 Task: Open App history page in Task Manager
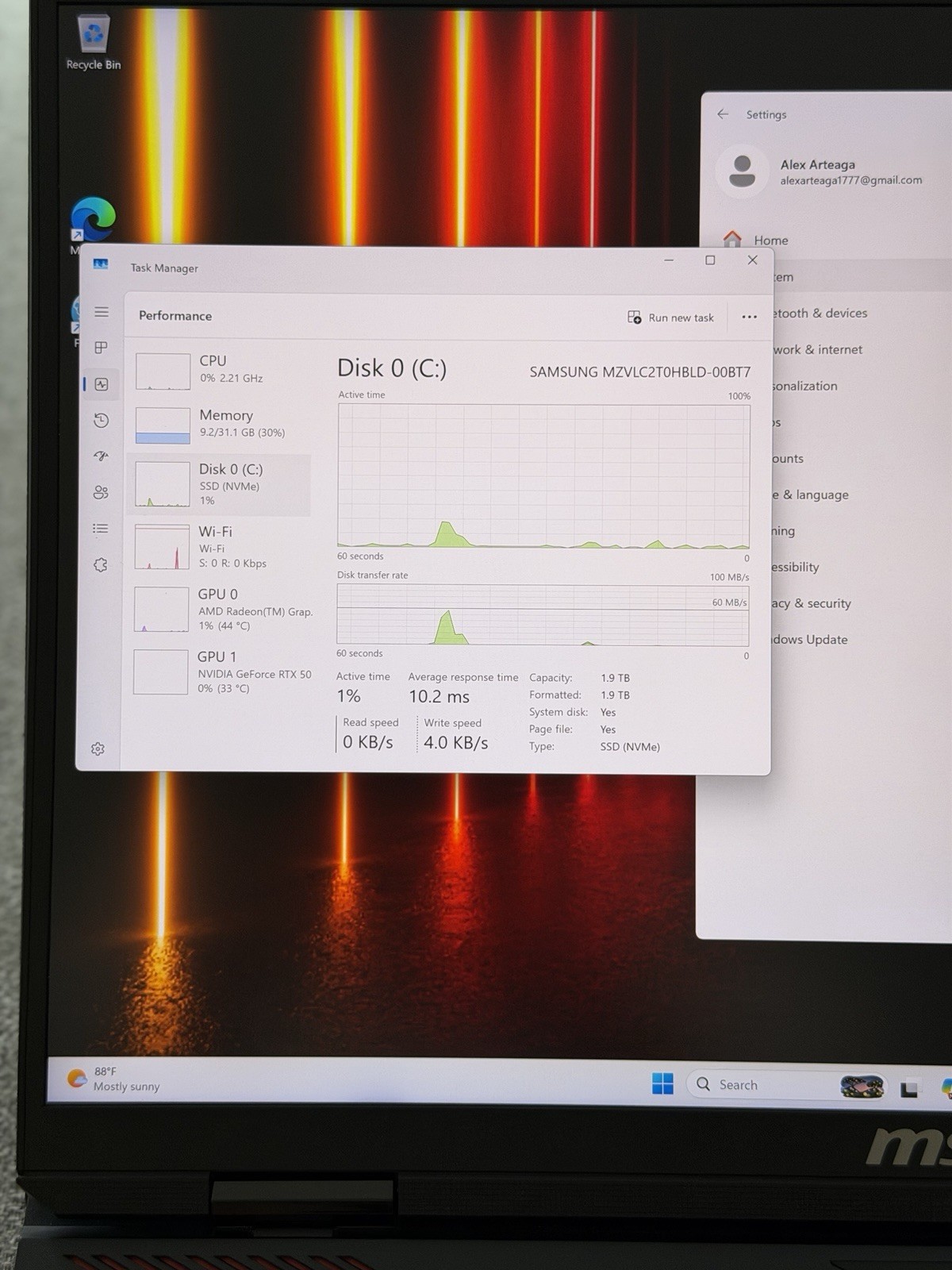[102, 421]
